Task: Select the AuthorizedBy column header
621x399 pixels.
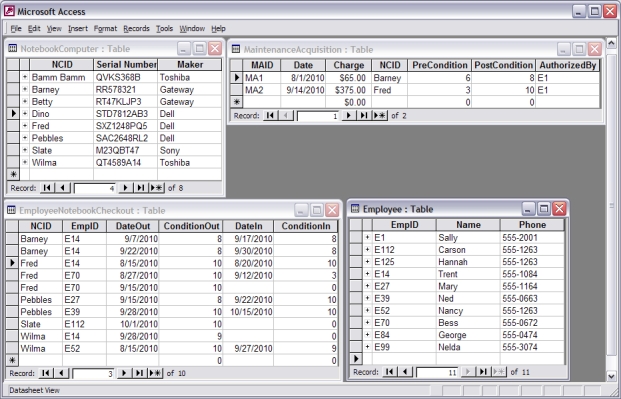Action: (x=568, y=65)
